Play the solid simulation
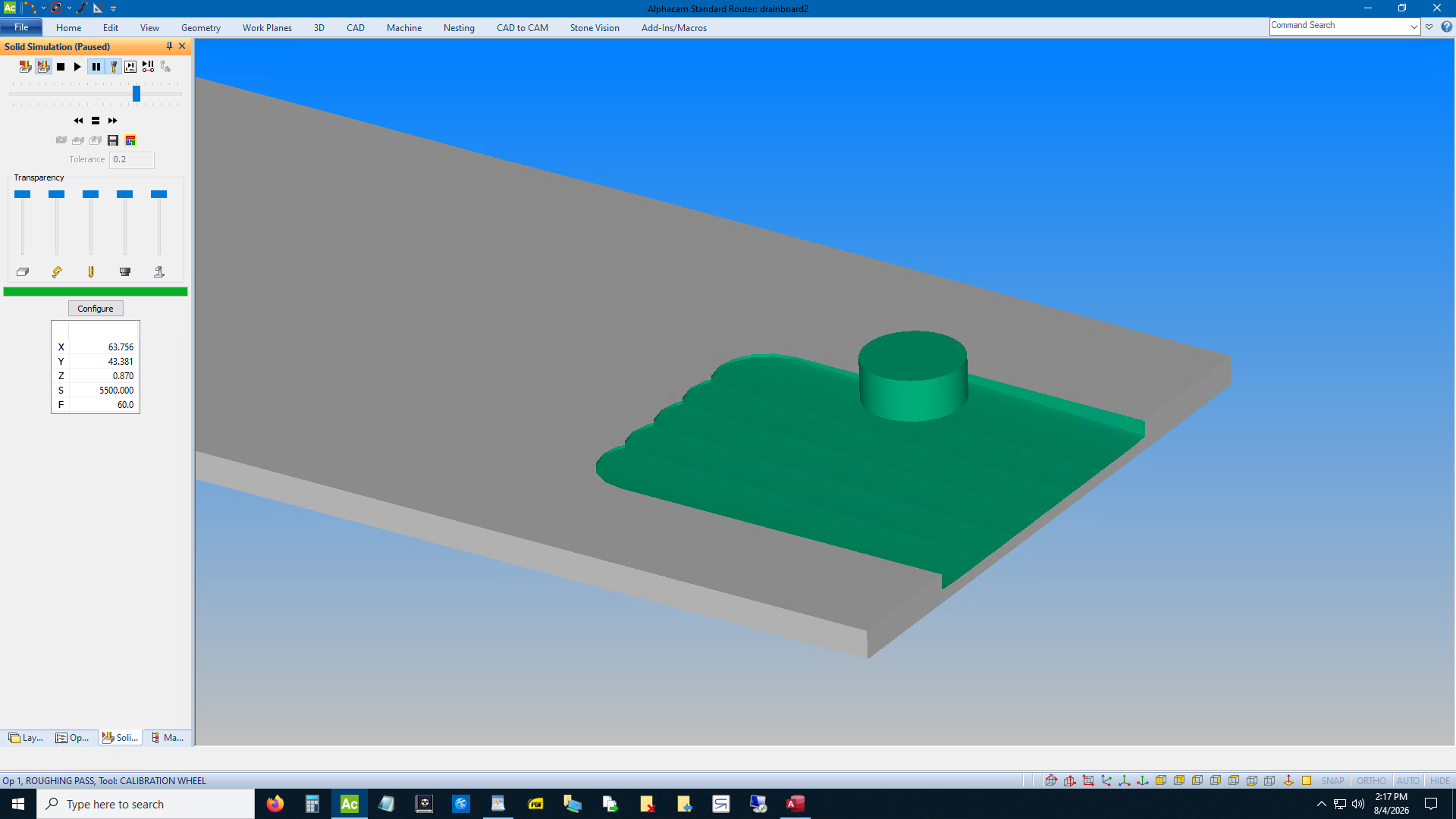This screenshot has width=1456, height=819. click(x=77, y=67)
